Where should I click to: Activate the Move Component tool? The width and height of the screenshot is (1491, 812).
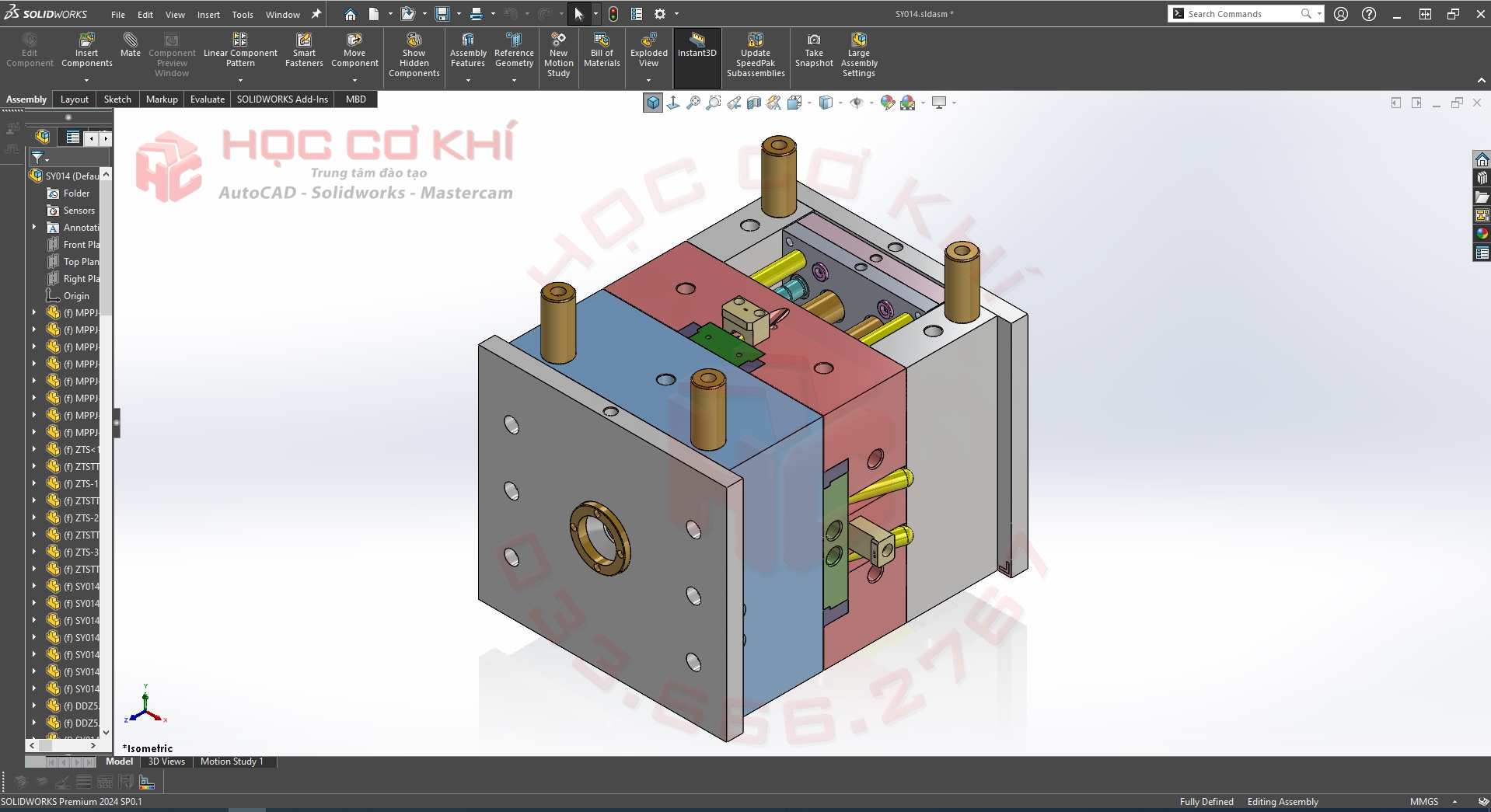point(354,51)
